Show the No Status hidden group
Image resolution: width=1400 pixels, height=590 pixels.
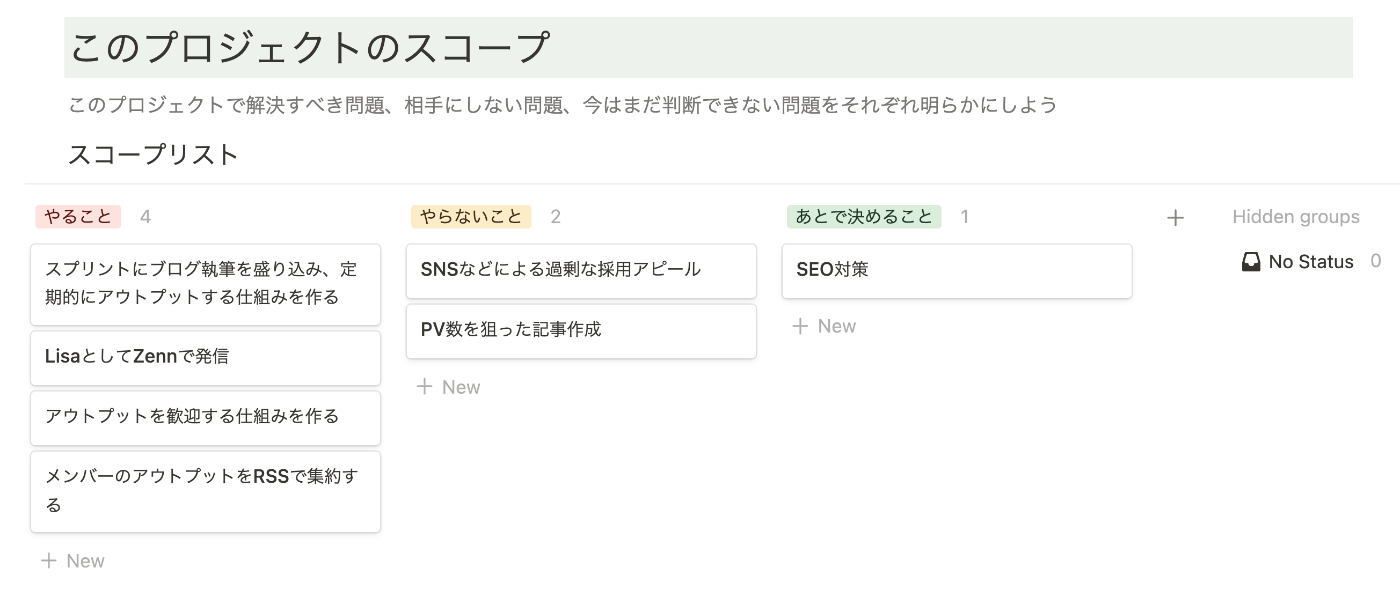coord(1311,262)
